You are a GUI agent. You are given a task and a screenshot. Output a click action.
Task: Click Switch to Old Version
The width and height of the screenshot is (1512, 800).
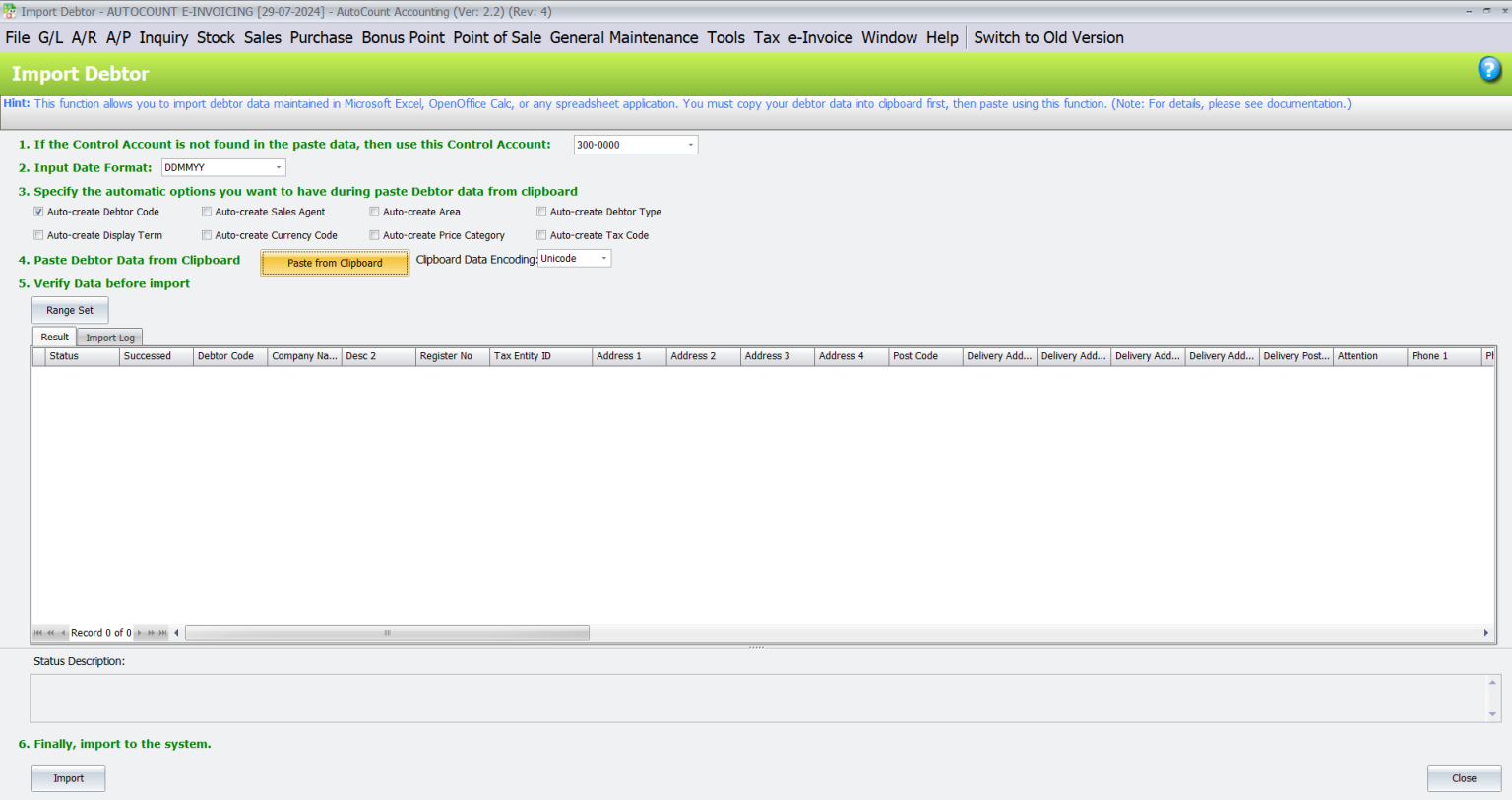click(x=1048, y=37)
